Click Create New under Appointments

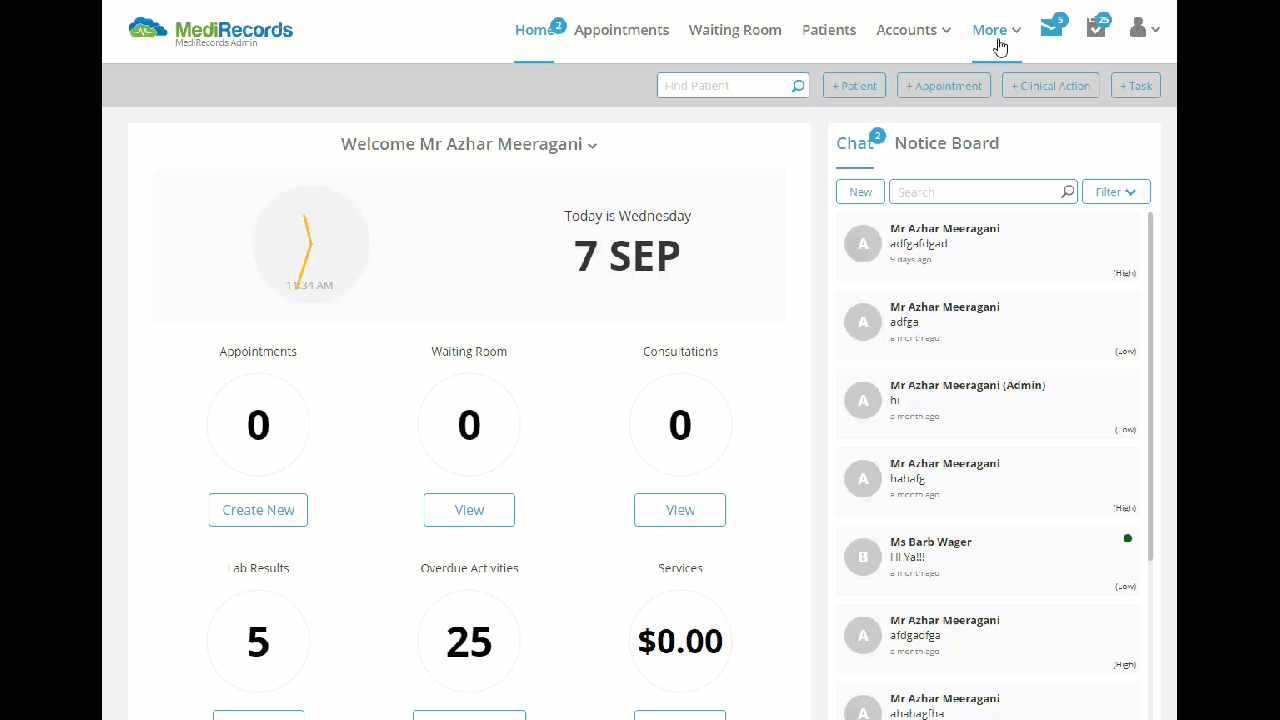coord(258,510)
